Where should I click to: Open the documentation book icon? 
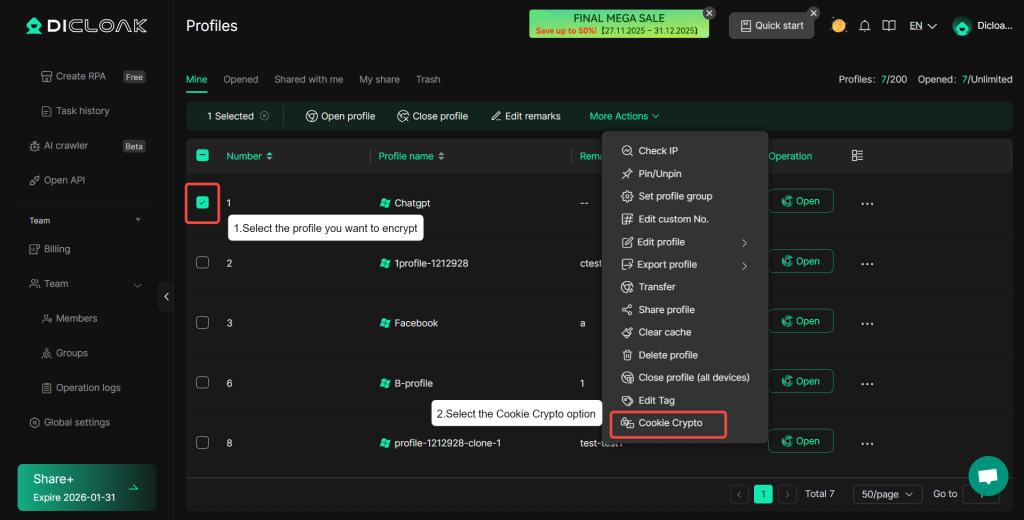click(888, 26)
